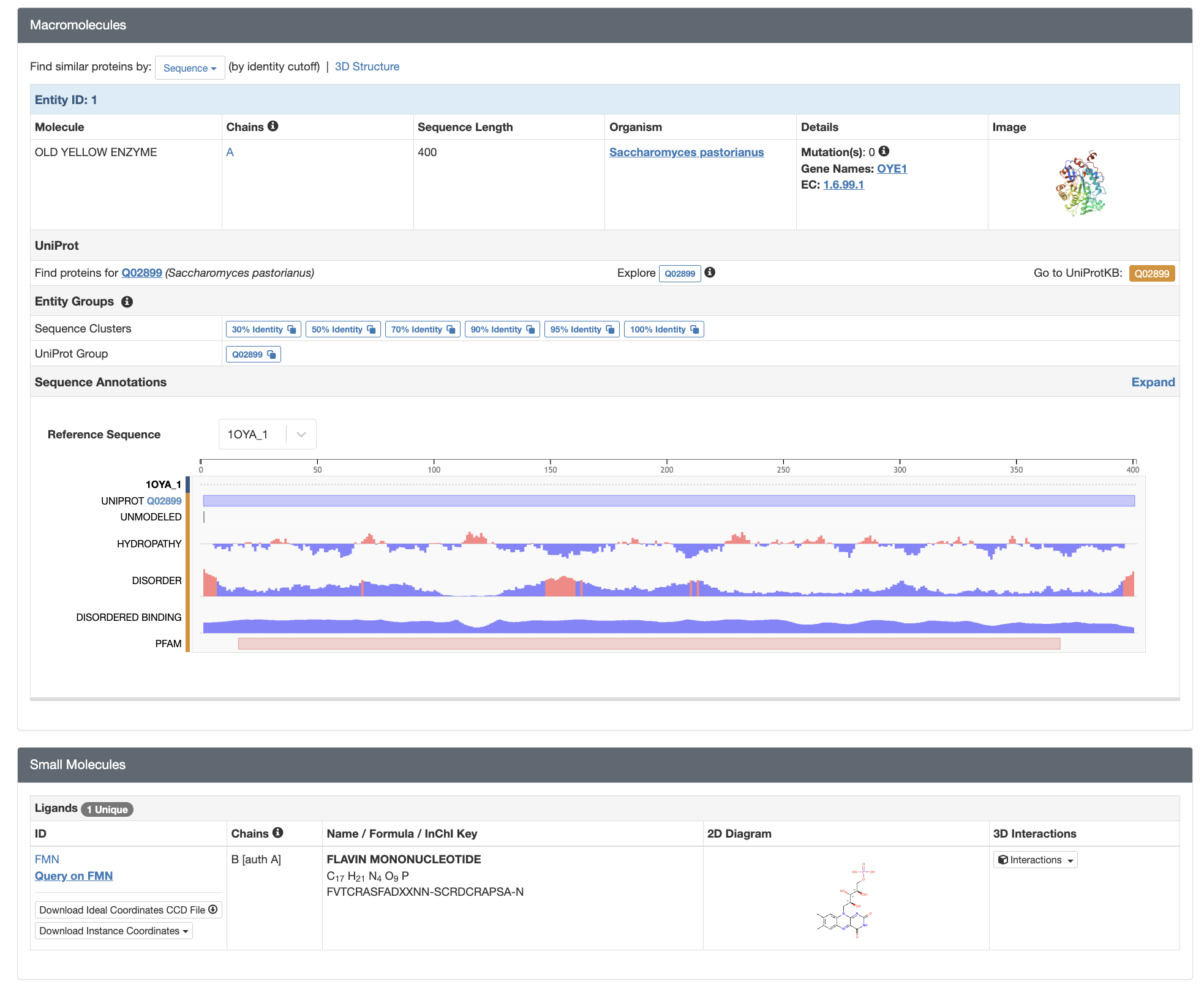
Task: Open the 3D Interactions dropdown
Action: 1035,860
